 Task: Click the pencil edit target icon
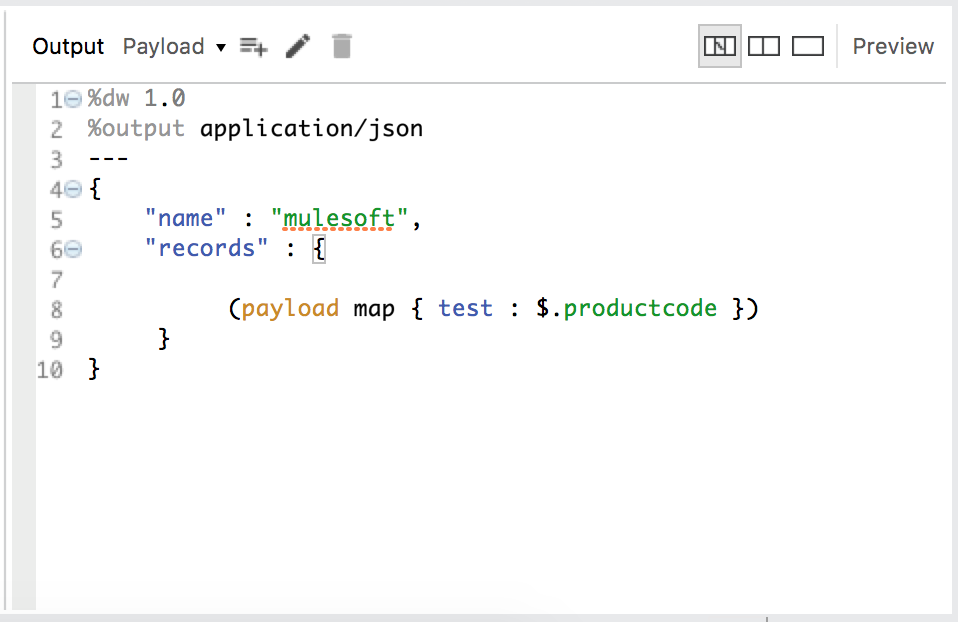[x=297, y=46]
